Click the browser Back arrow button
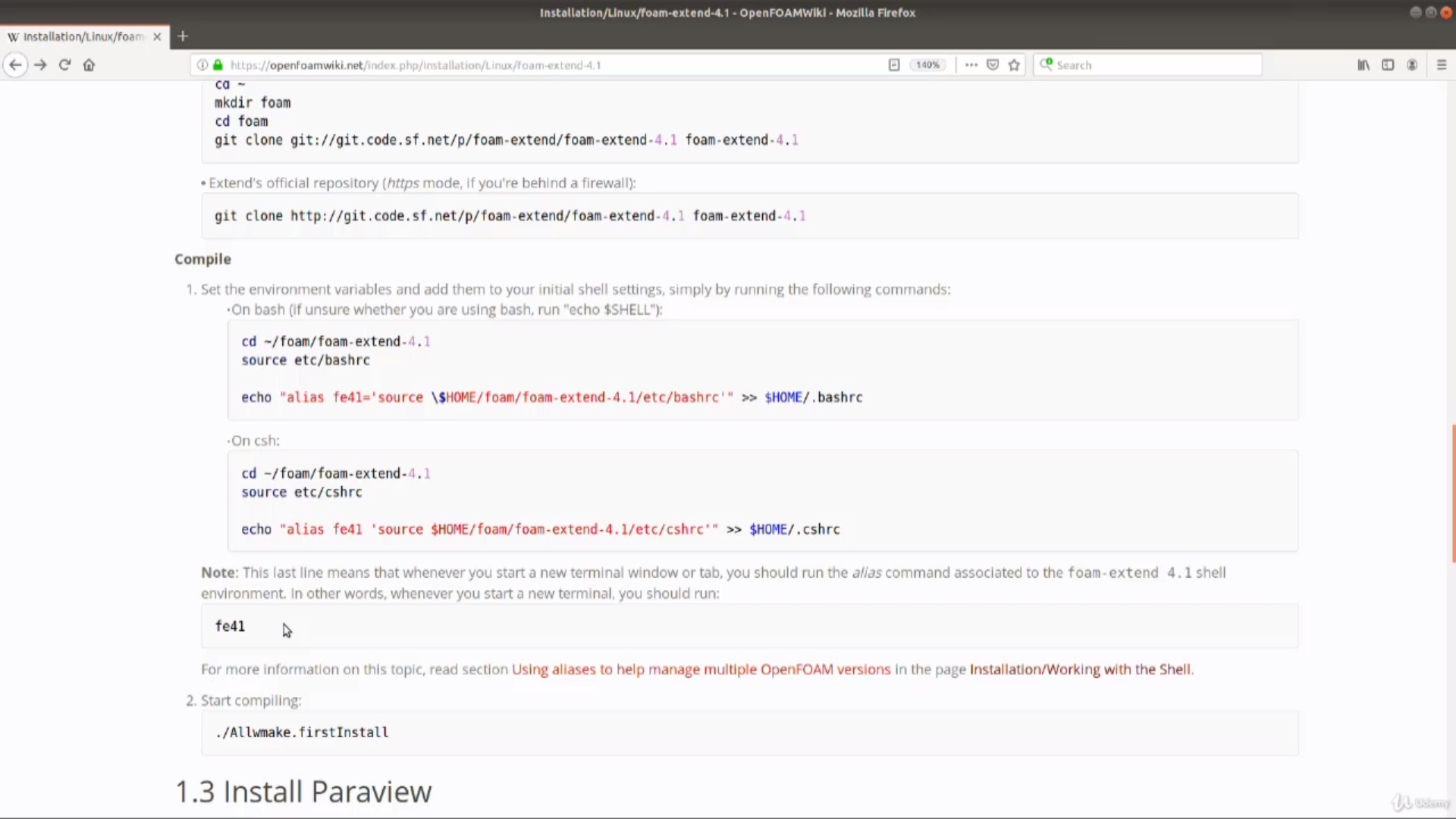The height and width of the screenshot is (819, 1456). pyautogui.click(x=15, y=65)
